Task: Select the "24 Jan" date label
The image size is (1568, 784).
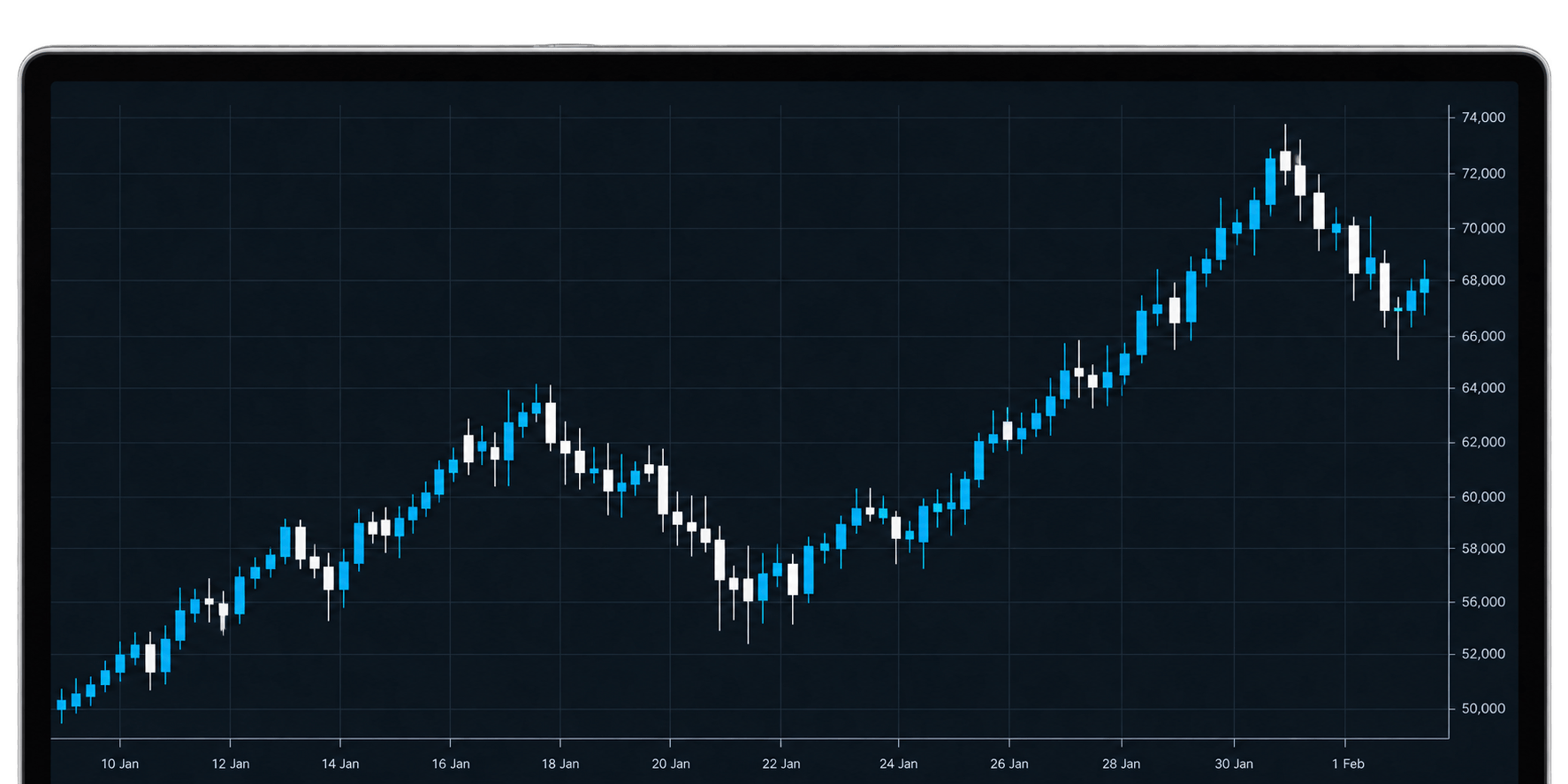Action: coord(899,764)
